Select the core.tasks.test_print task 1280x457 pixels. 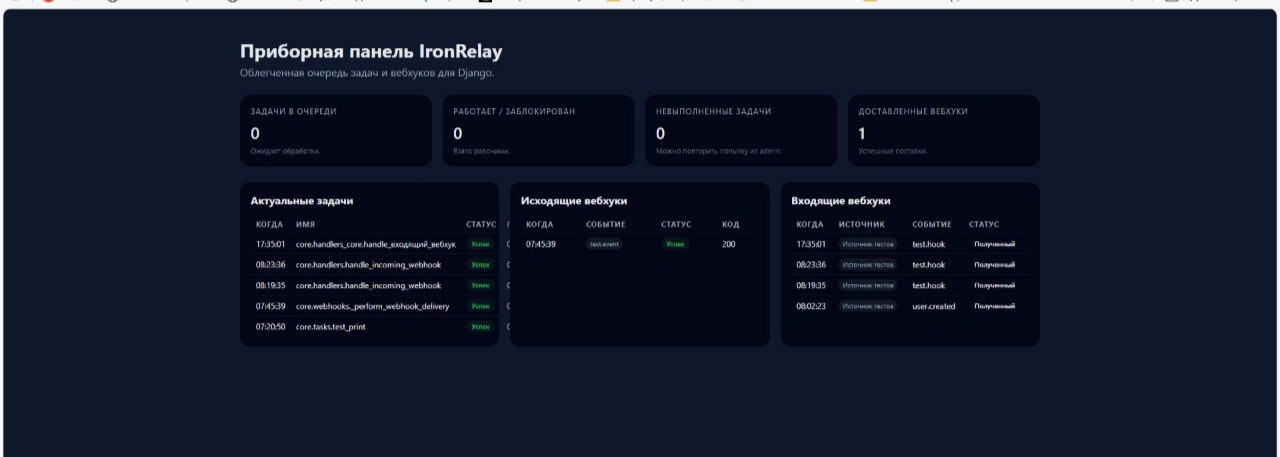pyautogui.click(x=331, y=326)
